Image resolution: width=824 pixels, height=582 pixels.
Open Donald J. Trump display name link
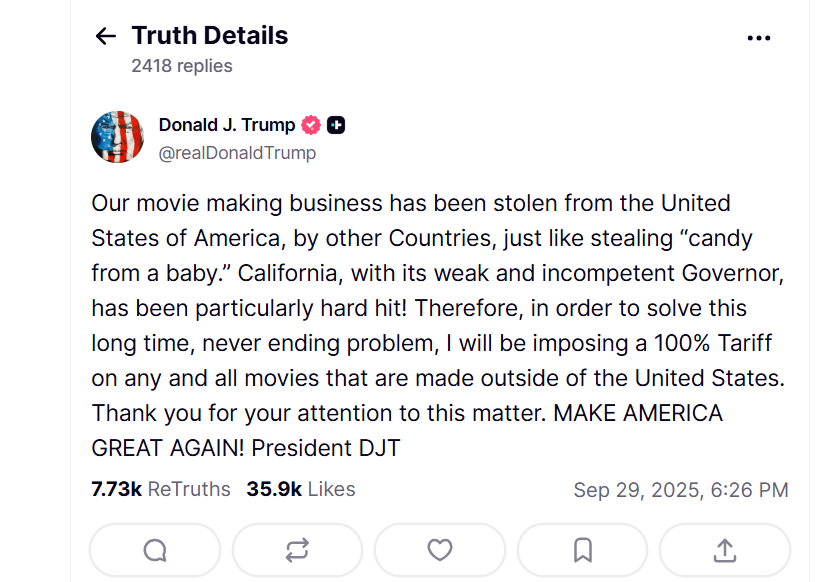coord(227,125)
